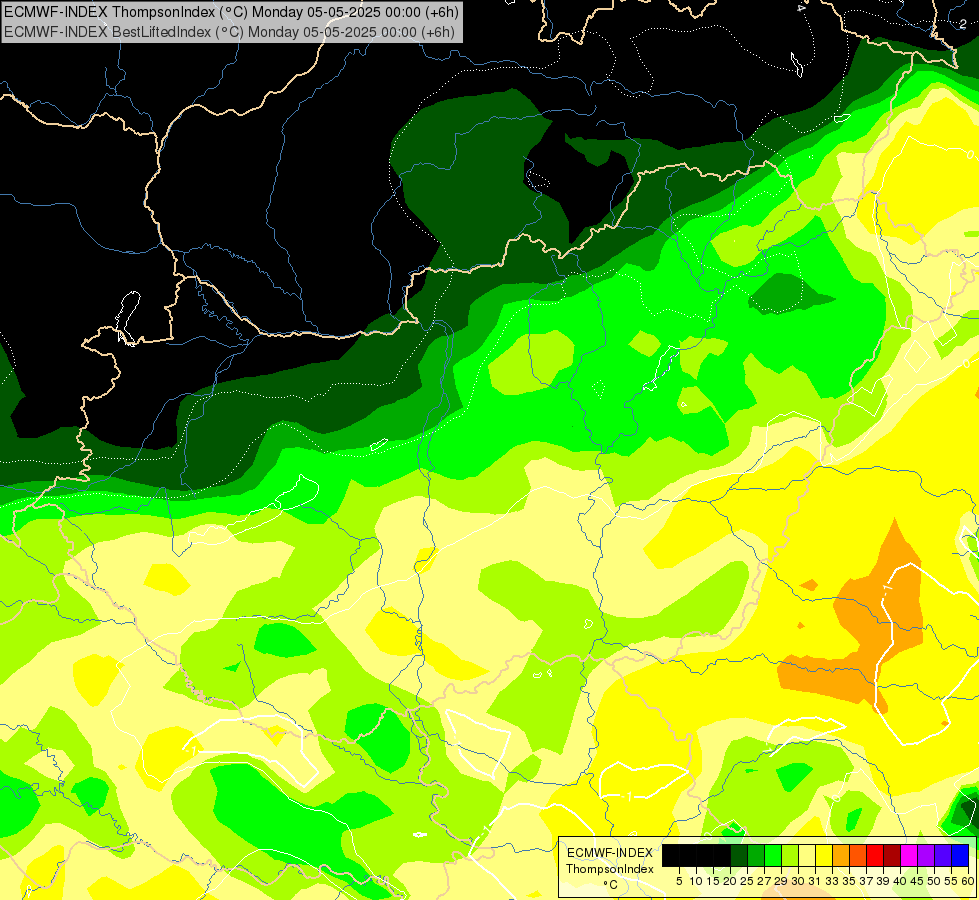
Task: Pick the lime 29–30 legend swatch
Action: (x=790, y=855)
